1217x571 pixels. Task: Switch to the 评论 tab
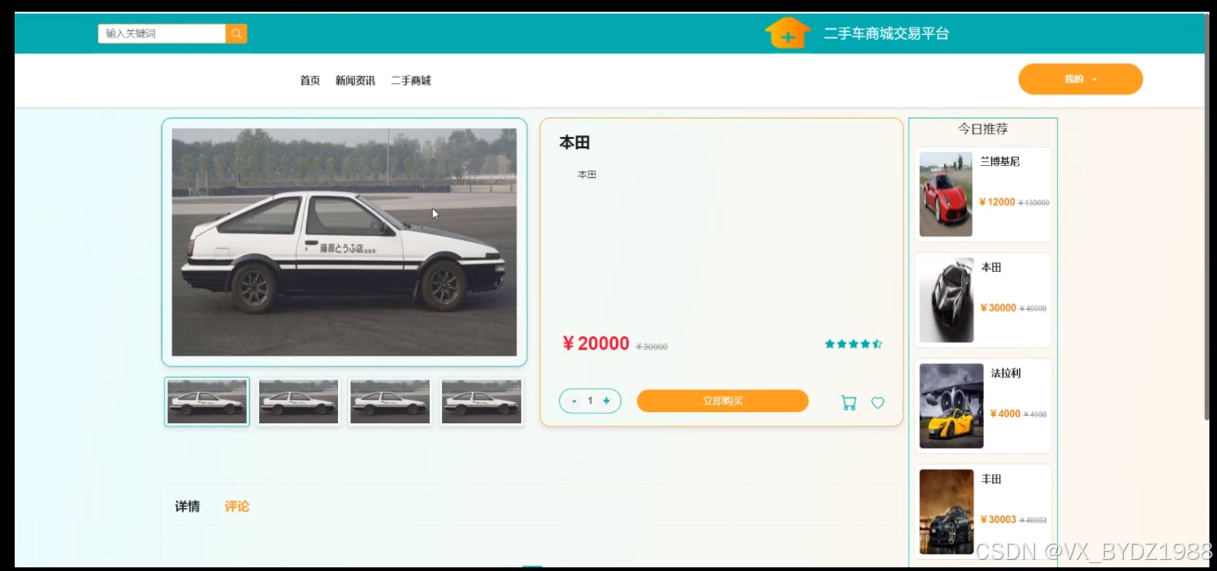237,507
